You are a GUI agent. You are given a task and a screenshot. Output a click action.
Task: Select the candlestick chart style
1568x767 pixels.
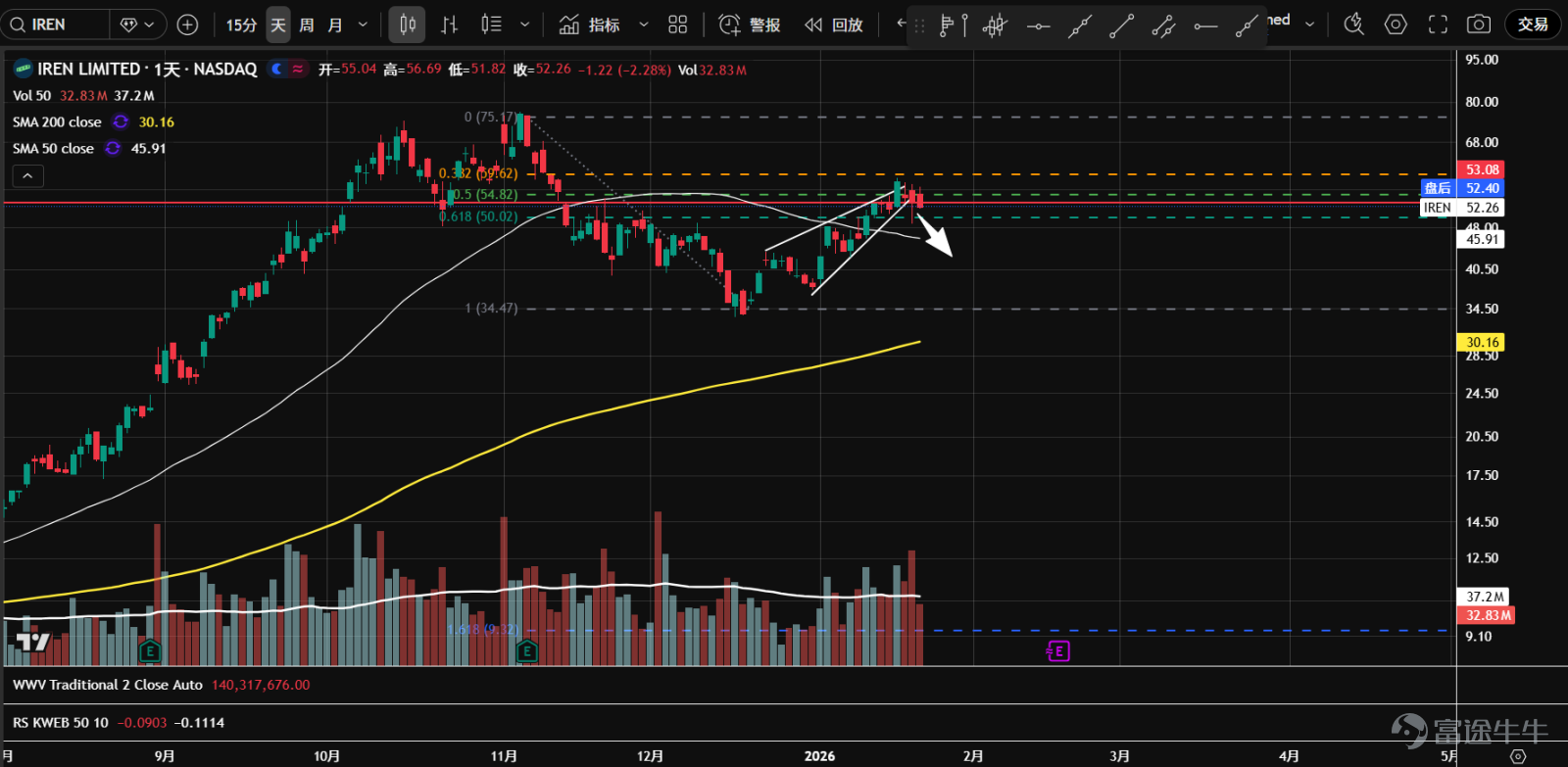click(407, 24)
